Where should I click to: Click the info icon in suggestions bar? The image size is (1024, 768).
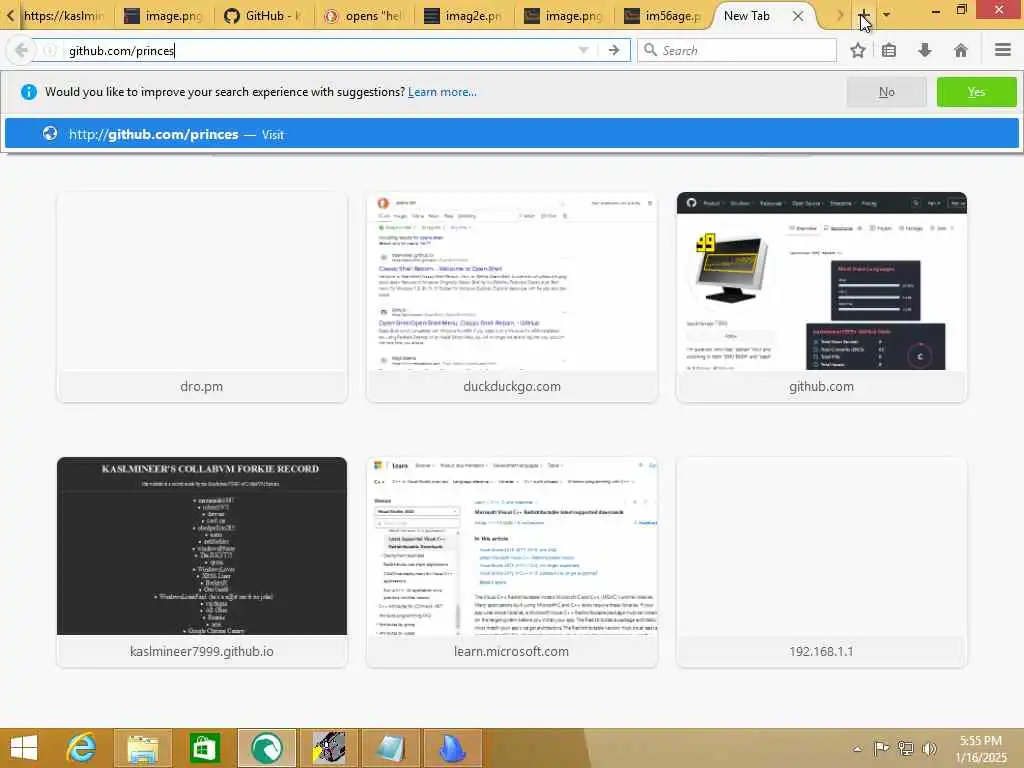(x=29, y=92)
